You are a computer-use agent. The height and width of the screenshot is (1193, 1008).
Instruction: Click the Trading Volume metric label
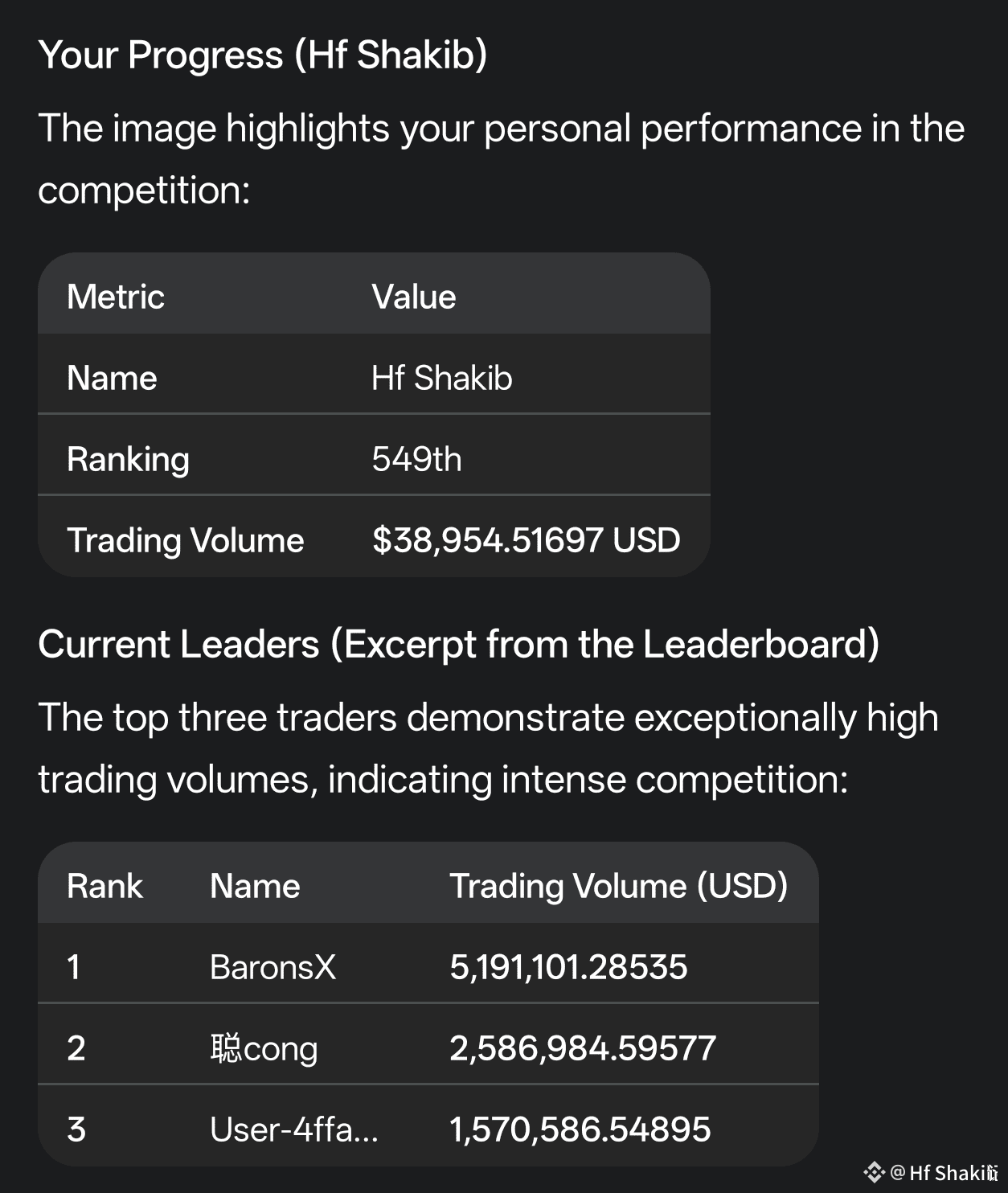tap(186, 540)
